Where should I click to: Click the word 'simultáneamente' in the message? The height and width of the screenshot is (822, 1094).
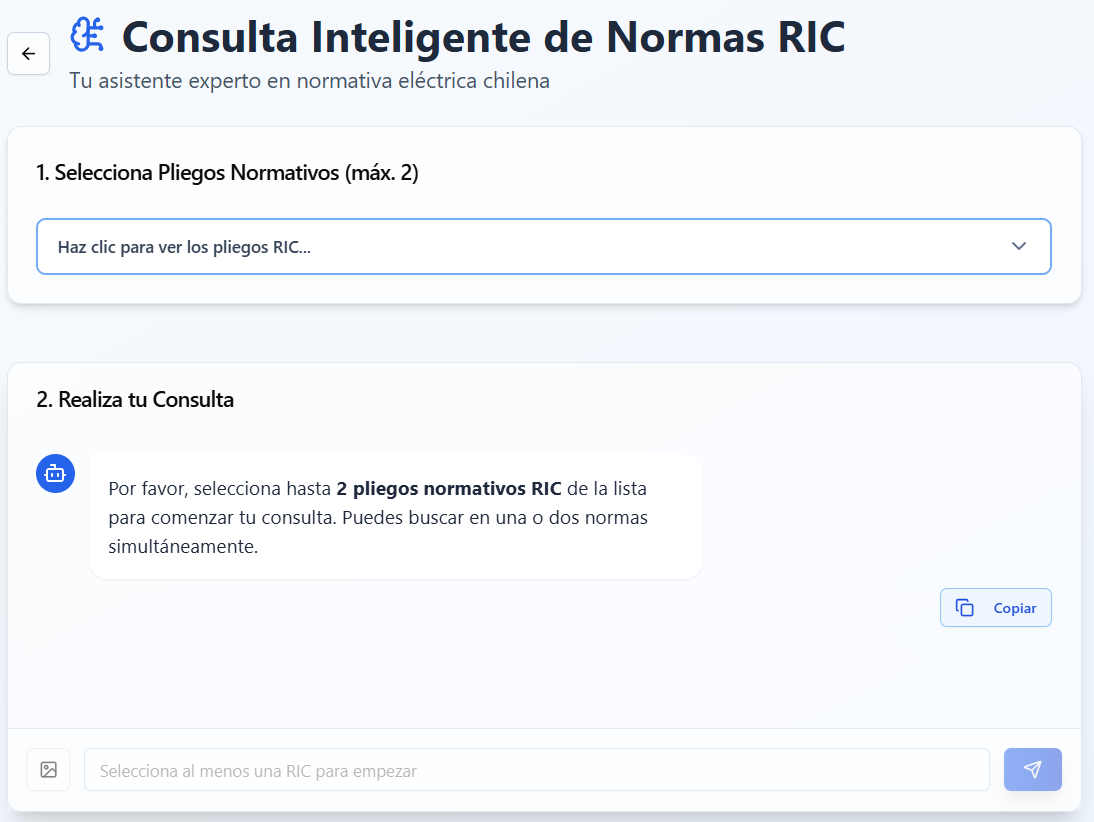tap(183, 547)
